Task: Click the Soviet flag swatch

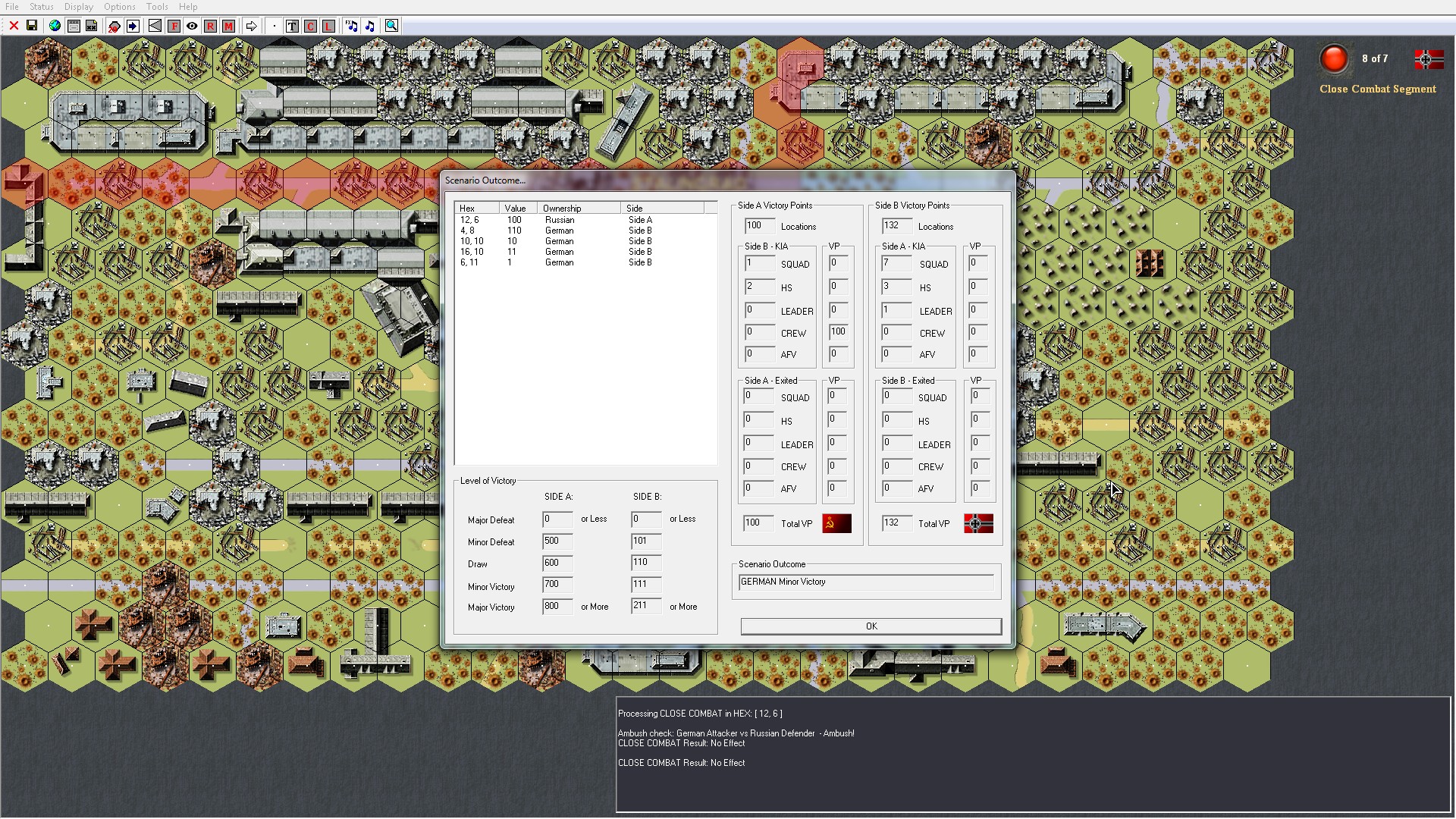Action: (x=837, y=523)
